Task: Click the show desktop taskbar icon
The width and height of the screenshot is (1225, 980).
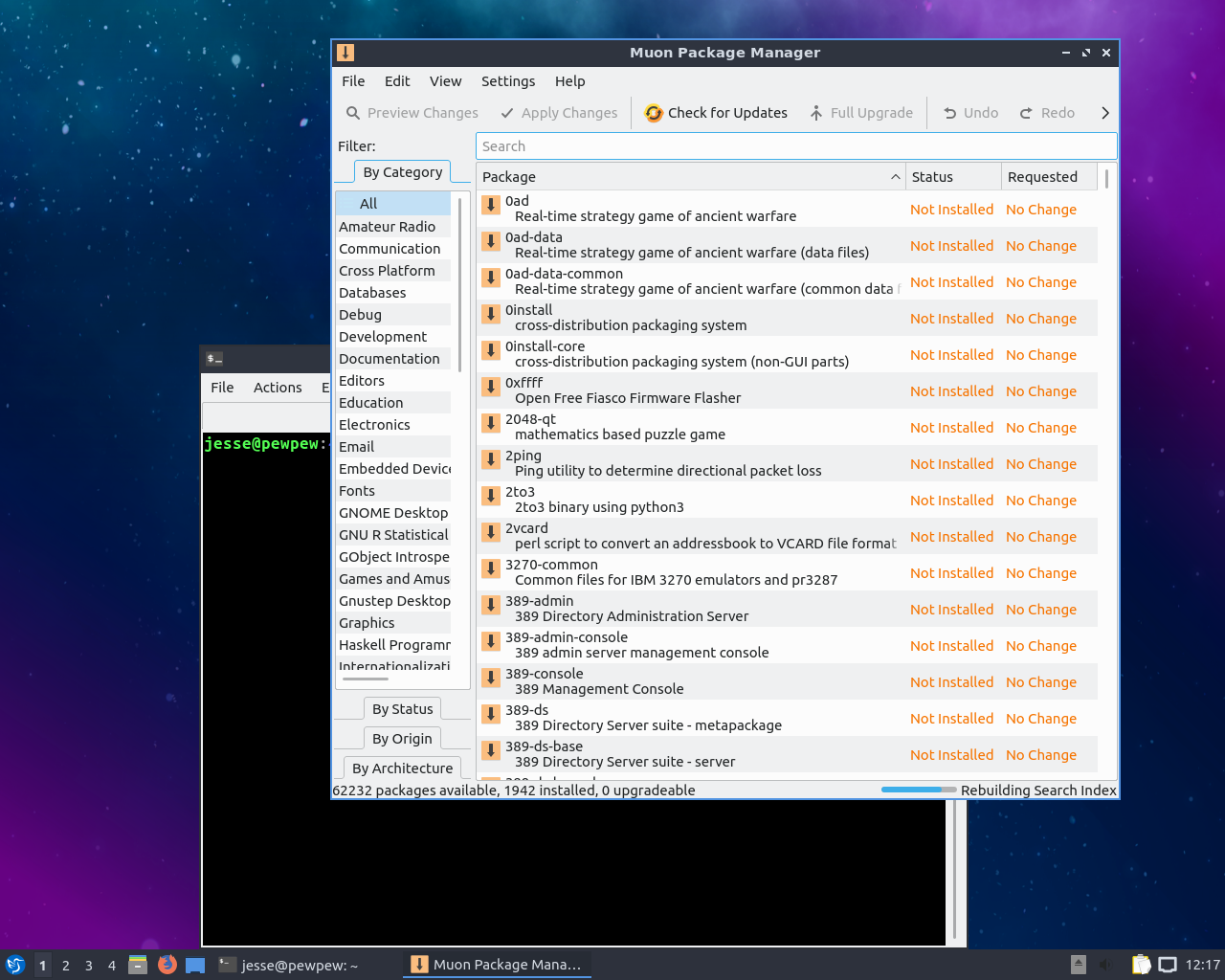Action: (x=195, y=965)
